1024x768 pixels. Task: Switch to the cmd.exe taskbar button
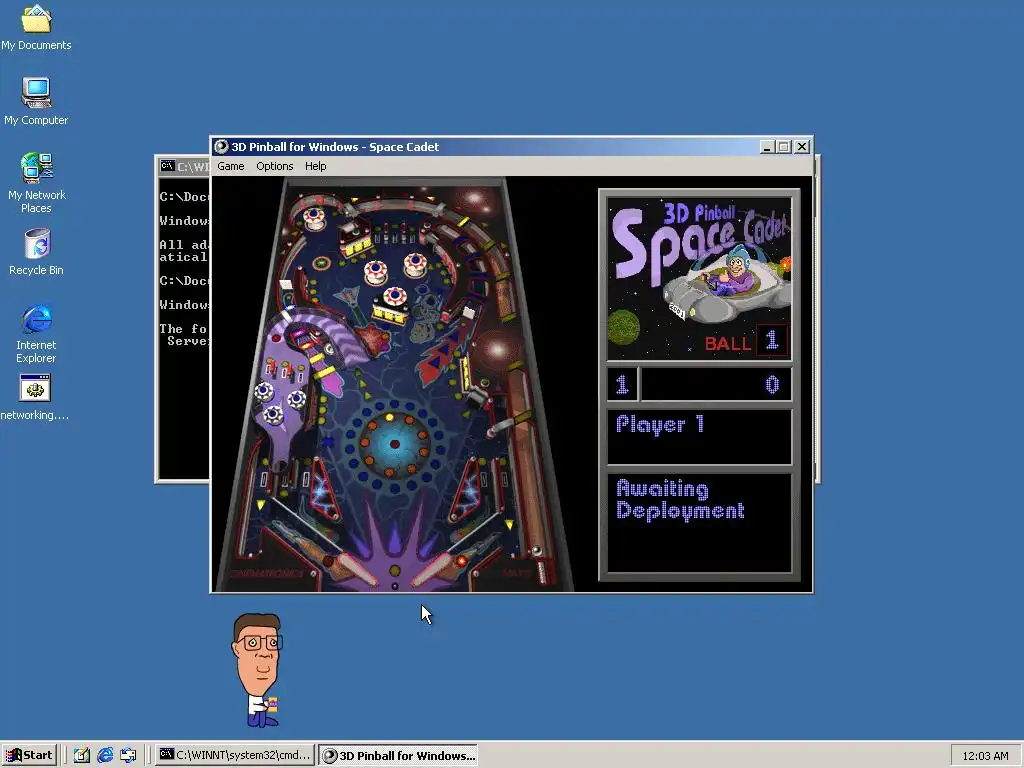[x=235, y=755]
